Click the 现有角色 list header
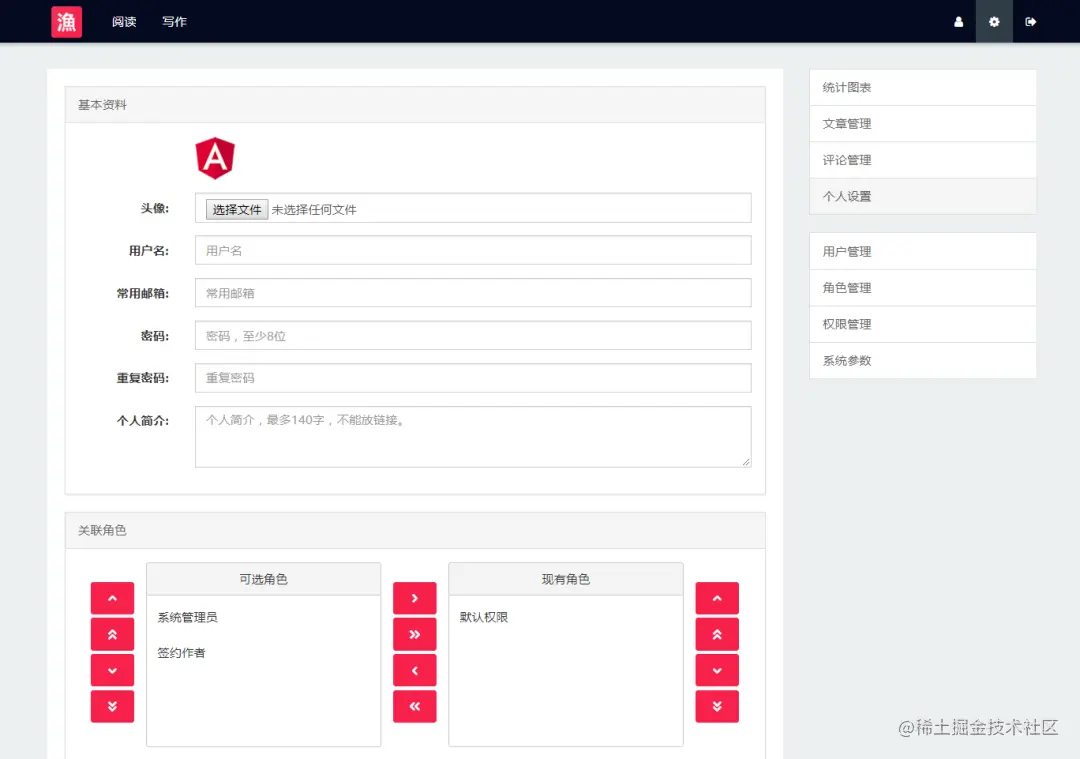The width and height of the screenshot is (1080, 759). point(565,579)
